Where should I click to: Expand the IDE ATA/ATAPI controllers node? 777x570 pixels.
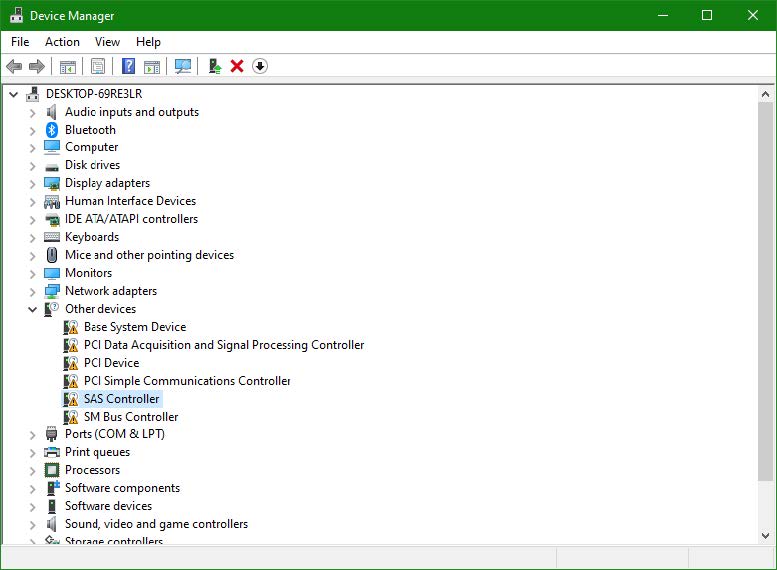click(33, 220)
